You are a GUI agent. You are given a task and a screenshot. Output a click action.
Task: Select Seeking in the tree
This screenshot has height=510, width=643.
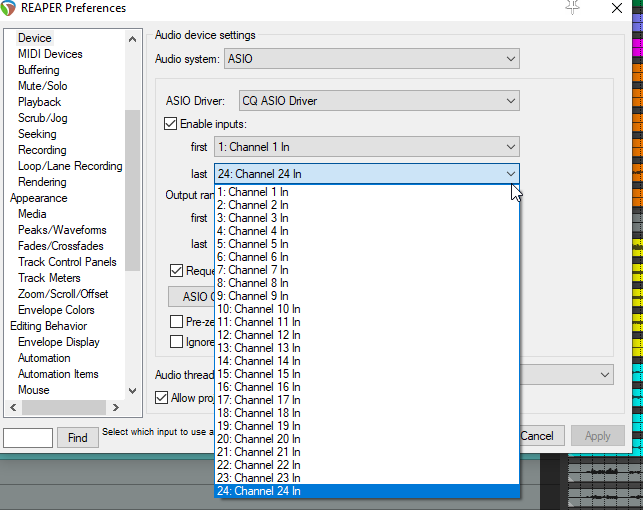pyautogui.click(x=37, y=134)
